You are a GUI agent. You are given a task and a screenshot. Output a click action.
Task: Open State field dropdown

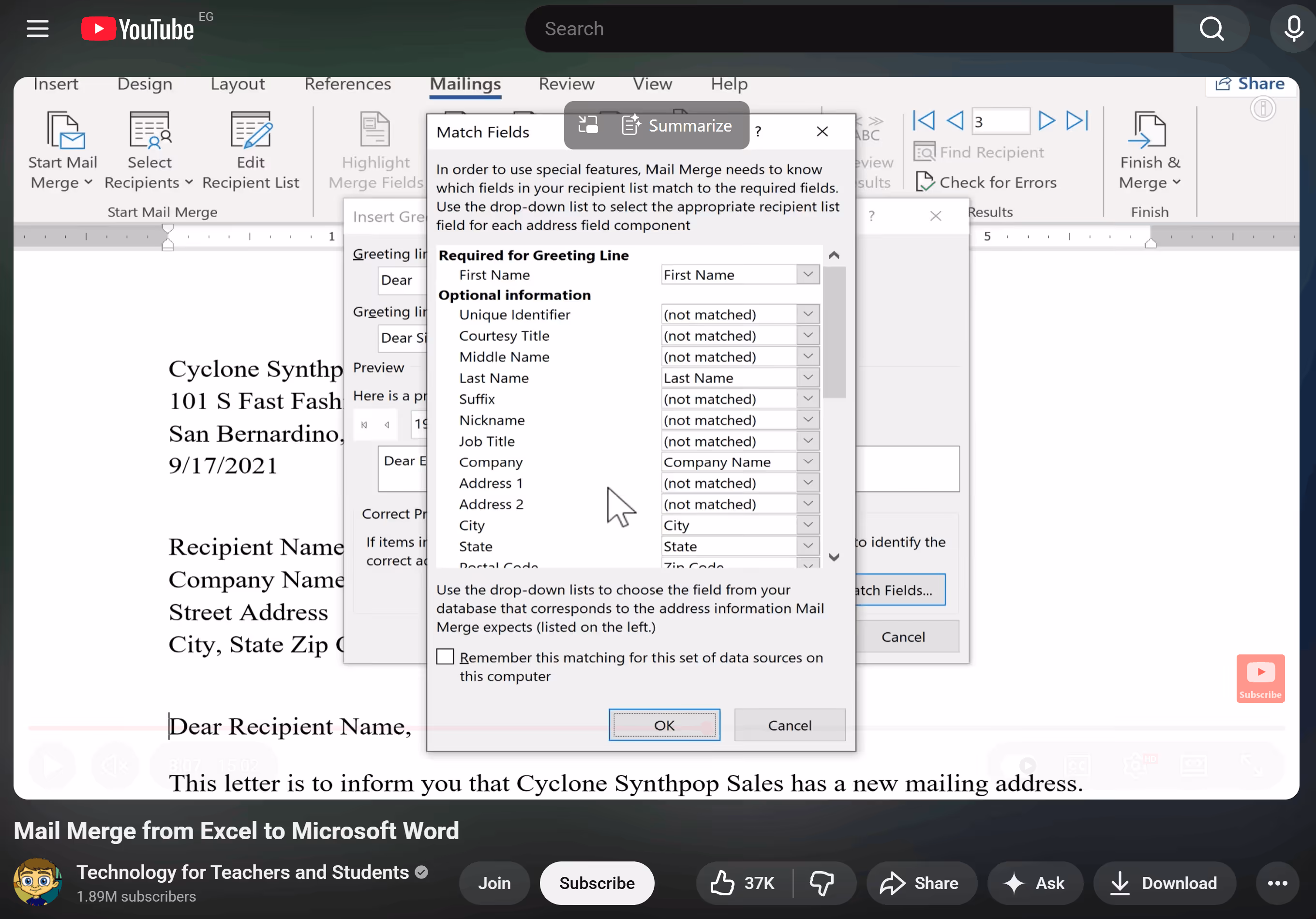(x=808, y=546)
